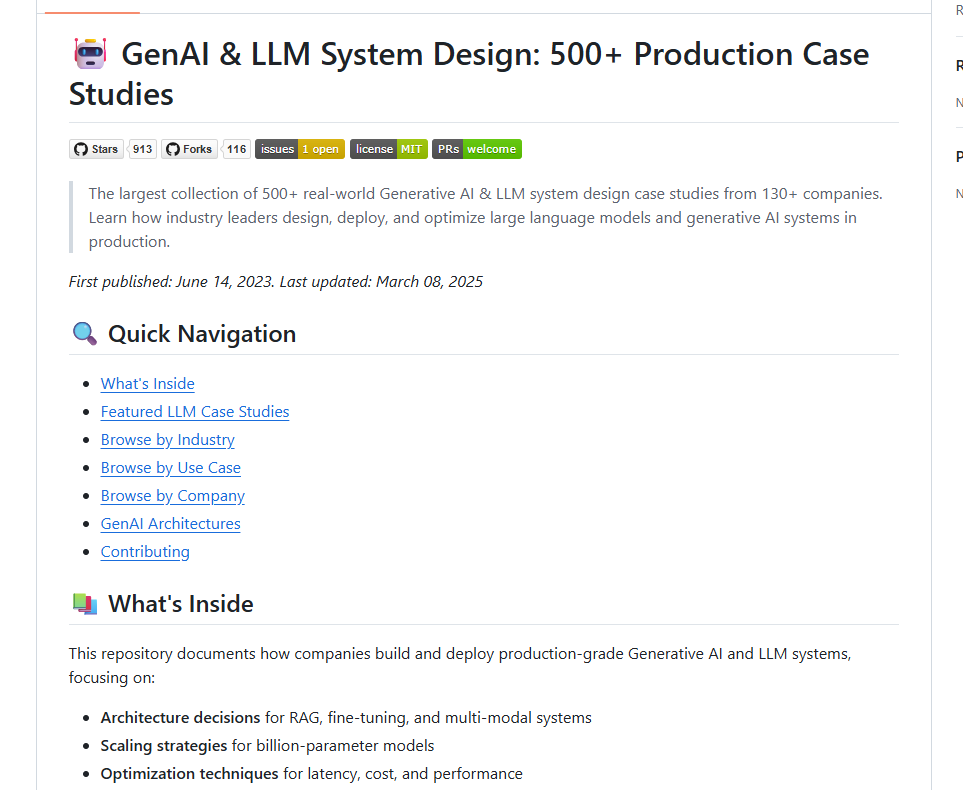Screen dimensions: 963x790
Task: Navigate to GenAI Architectures link
Action: coord(171,524)
